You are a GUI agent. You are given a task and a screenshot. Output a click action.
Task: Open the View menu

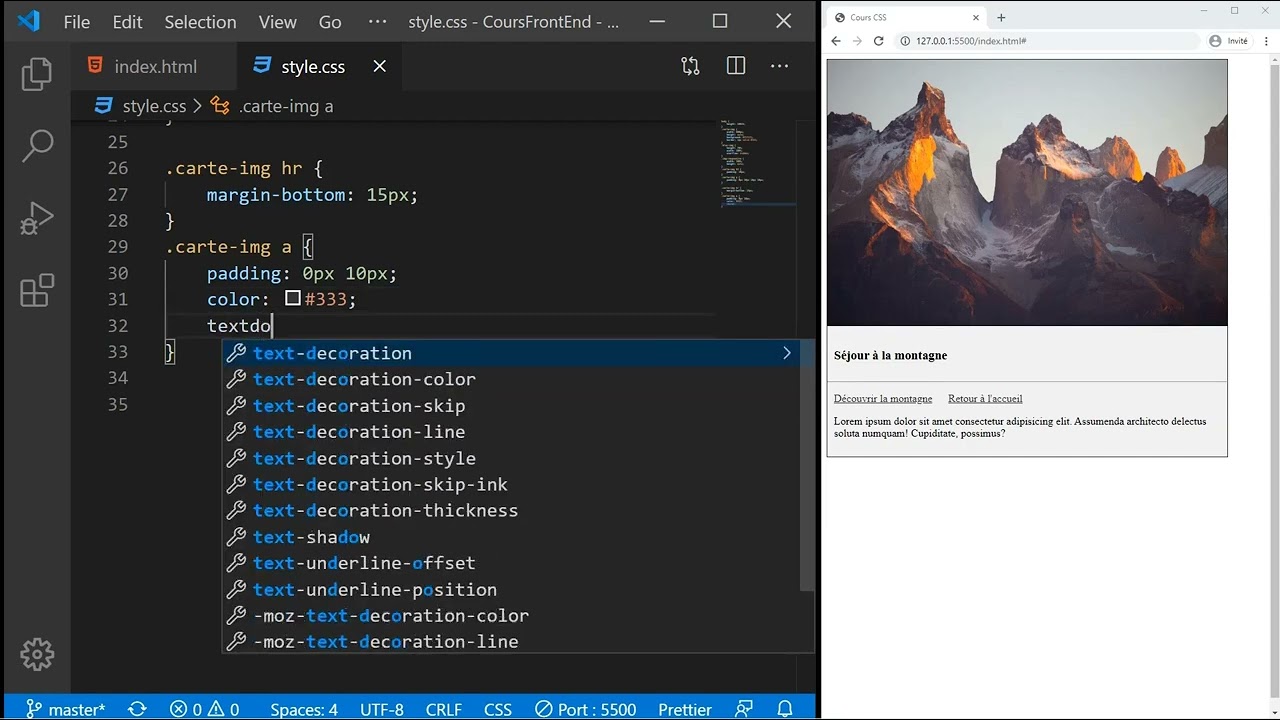coord(277,22)
